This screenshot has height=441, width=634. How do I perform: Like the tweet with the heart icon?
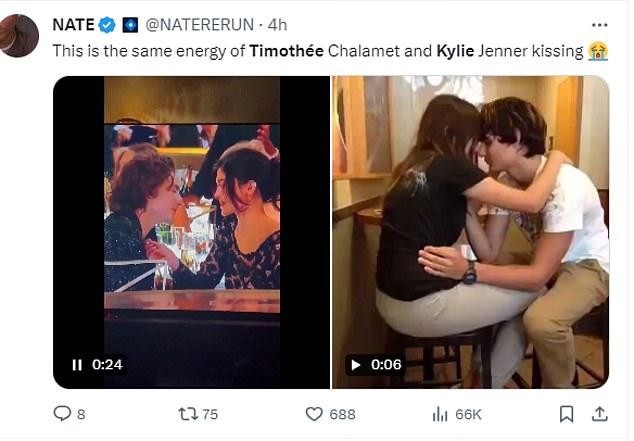[313, 413]
